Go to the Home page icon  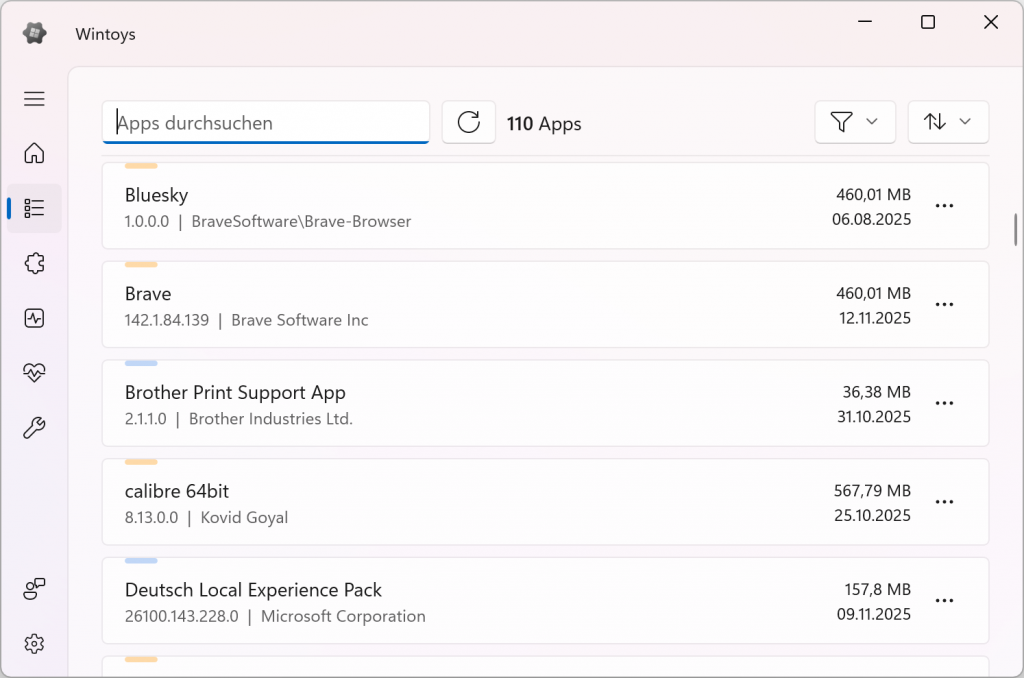[x=34, y=153]
